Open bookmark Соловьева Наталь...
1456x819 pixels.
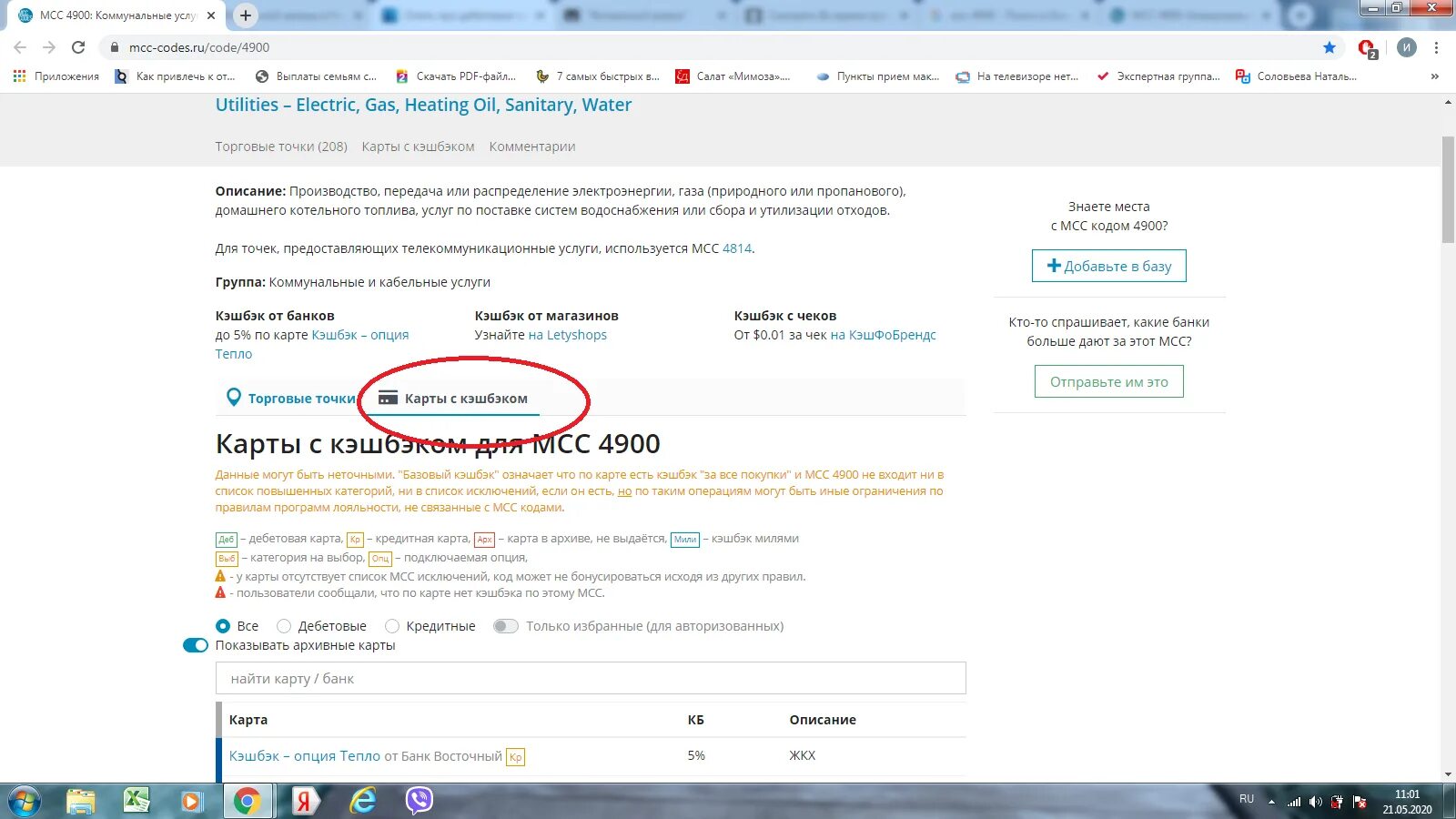point(1296,76)
